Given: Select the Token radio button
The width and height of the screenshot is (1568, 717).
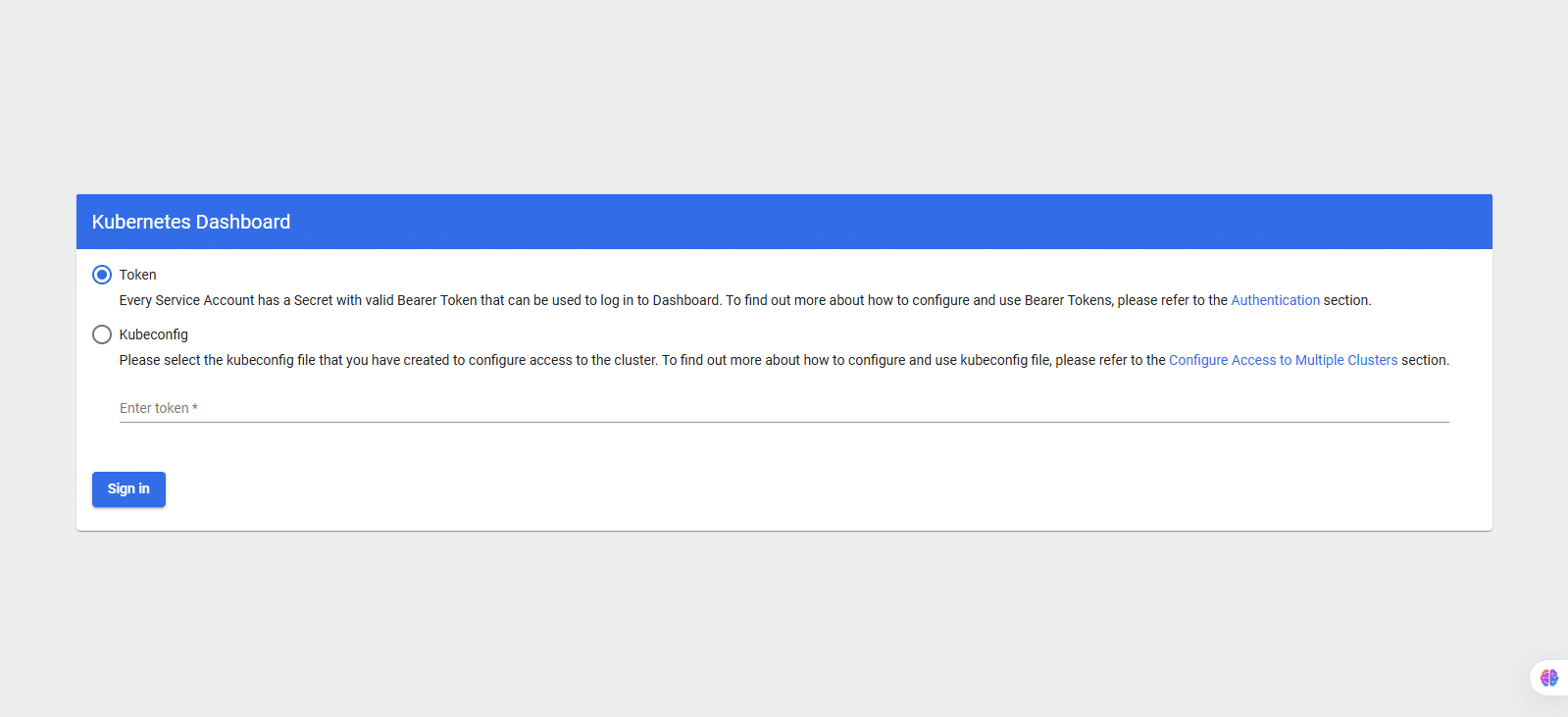Looking at the screenshot, I should pyautogui.click(x=102, y=275).
